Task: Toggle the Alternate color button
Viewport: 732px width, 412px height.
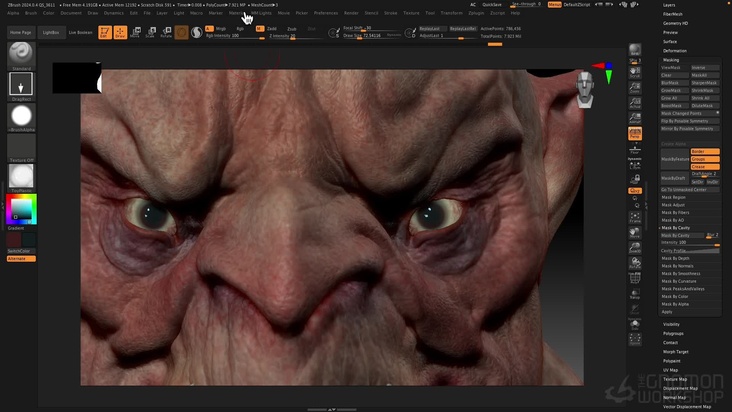Action: [x=21, y=258]
